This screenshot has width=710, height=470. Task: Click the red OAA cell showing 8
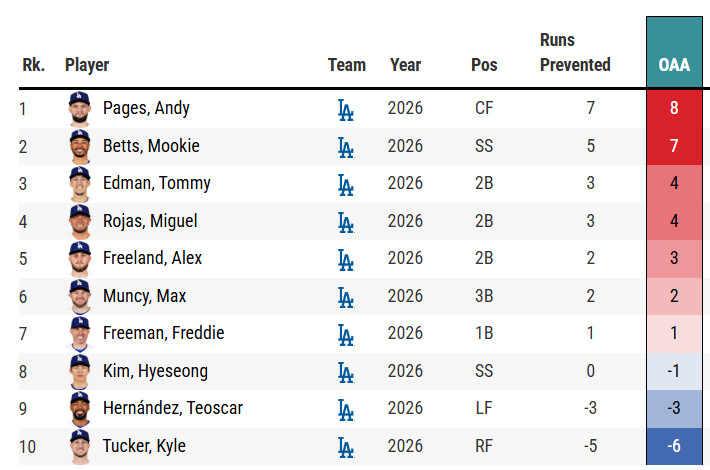click(674, 109)
